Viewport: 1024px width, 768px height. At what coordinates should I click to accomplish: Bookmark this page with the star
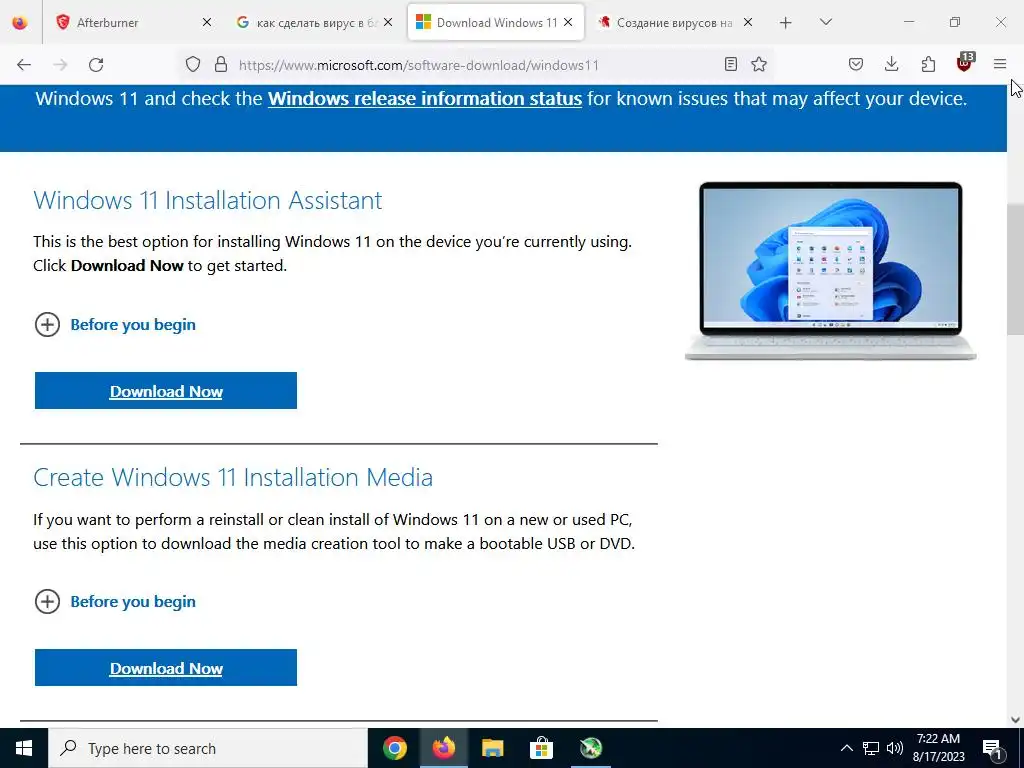pos(759,64)
